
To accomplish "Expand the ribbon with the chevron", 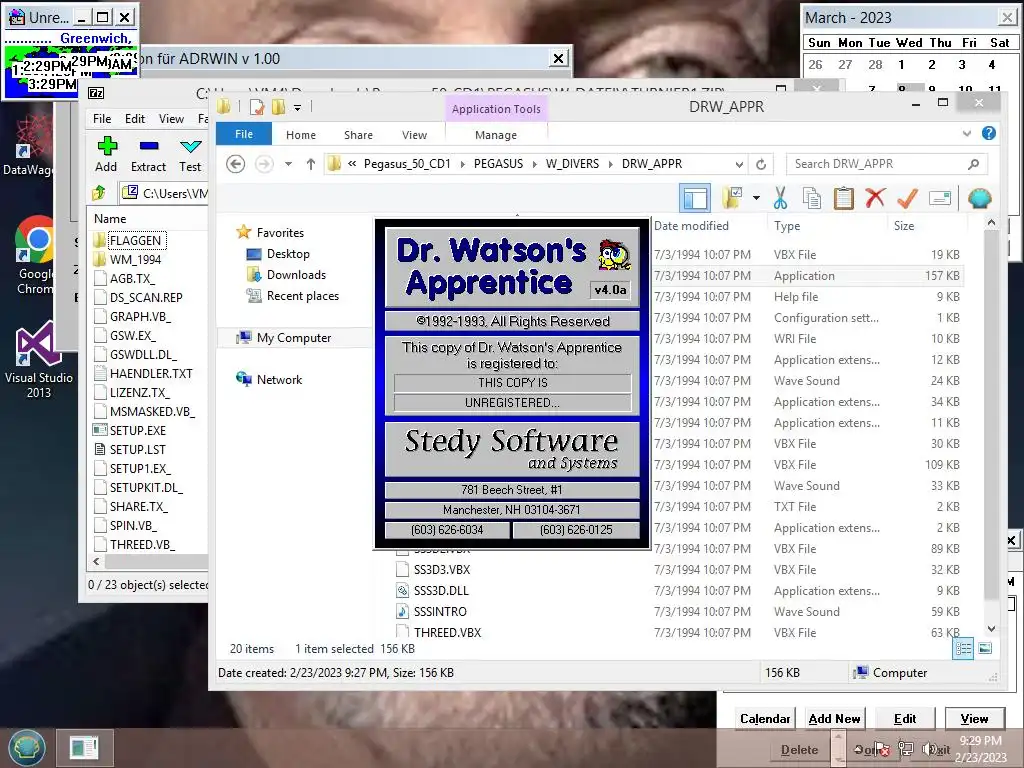I will [x=967, y=133].
